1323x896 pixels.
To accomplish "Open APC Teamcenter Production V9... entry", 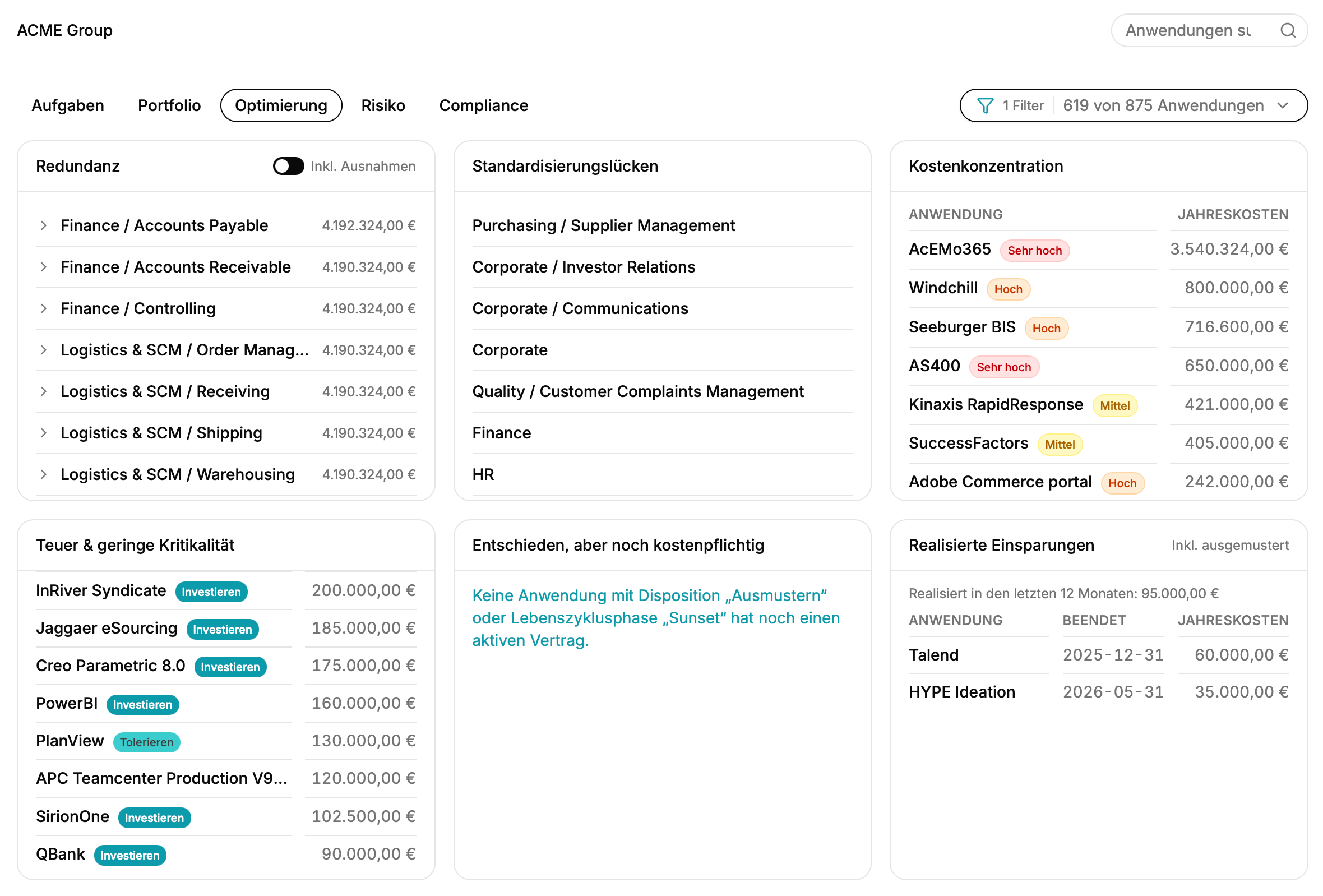I will [161, 779].
